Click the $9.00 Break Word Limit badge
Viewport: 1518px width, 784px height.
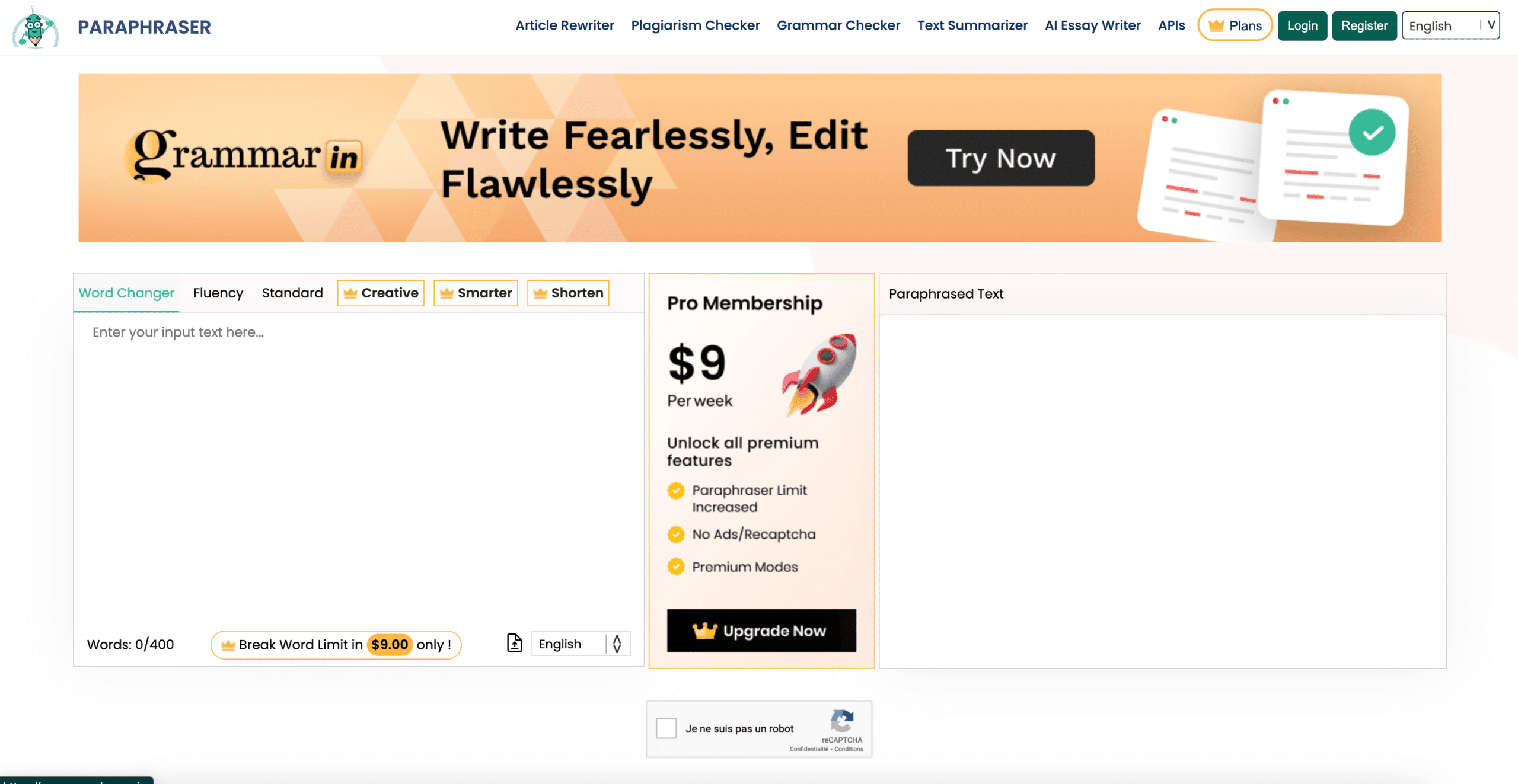point(390,645)
